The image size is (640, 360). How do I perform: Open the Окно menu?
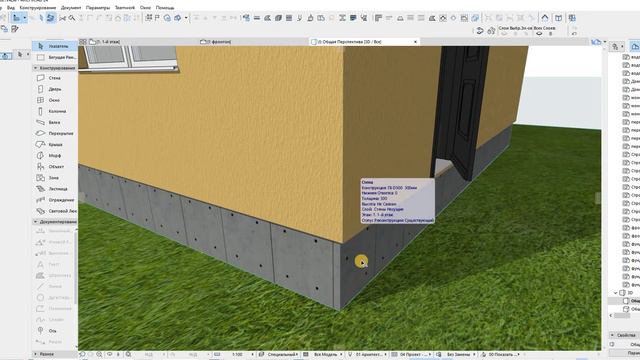[145, 7]
